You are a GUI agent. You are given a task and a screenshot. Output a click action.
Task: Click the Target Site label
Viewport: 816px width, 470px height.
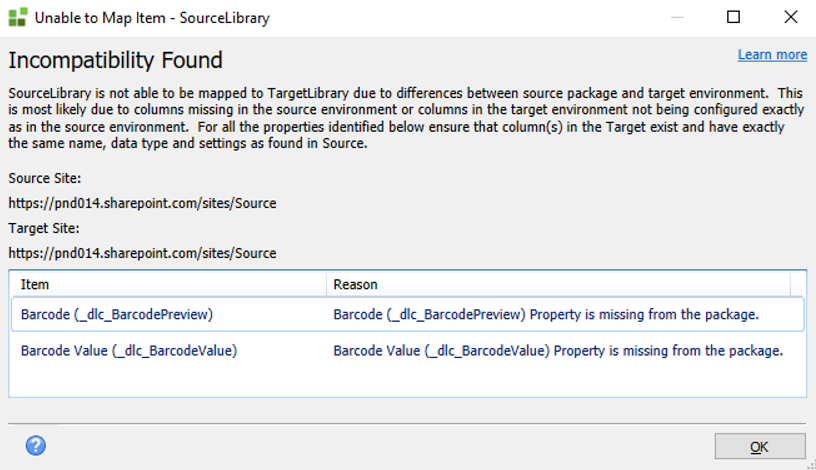pyautogui.click(x=43, y=228)
